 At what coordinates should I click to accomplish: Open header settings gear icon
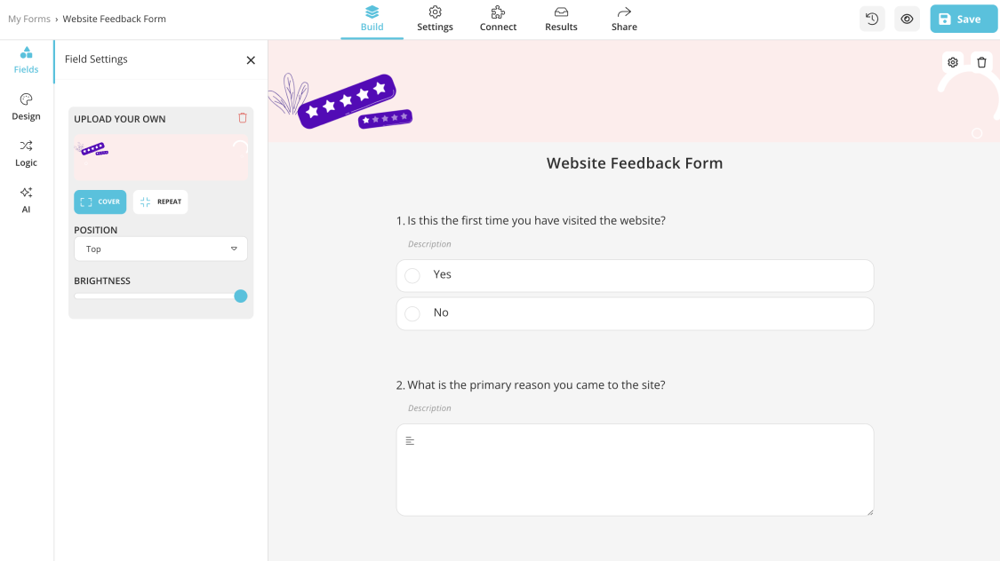pyautogui.click(x=953, y=62)
